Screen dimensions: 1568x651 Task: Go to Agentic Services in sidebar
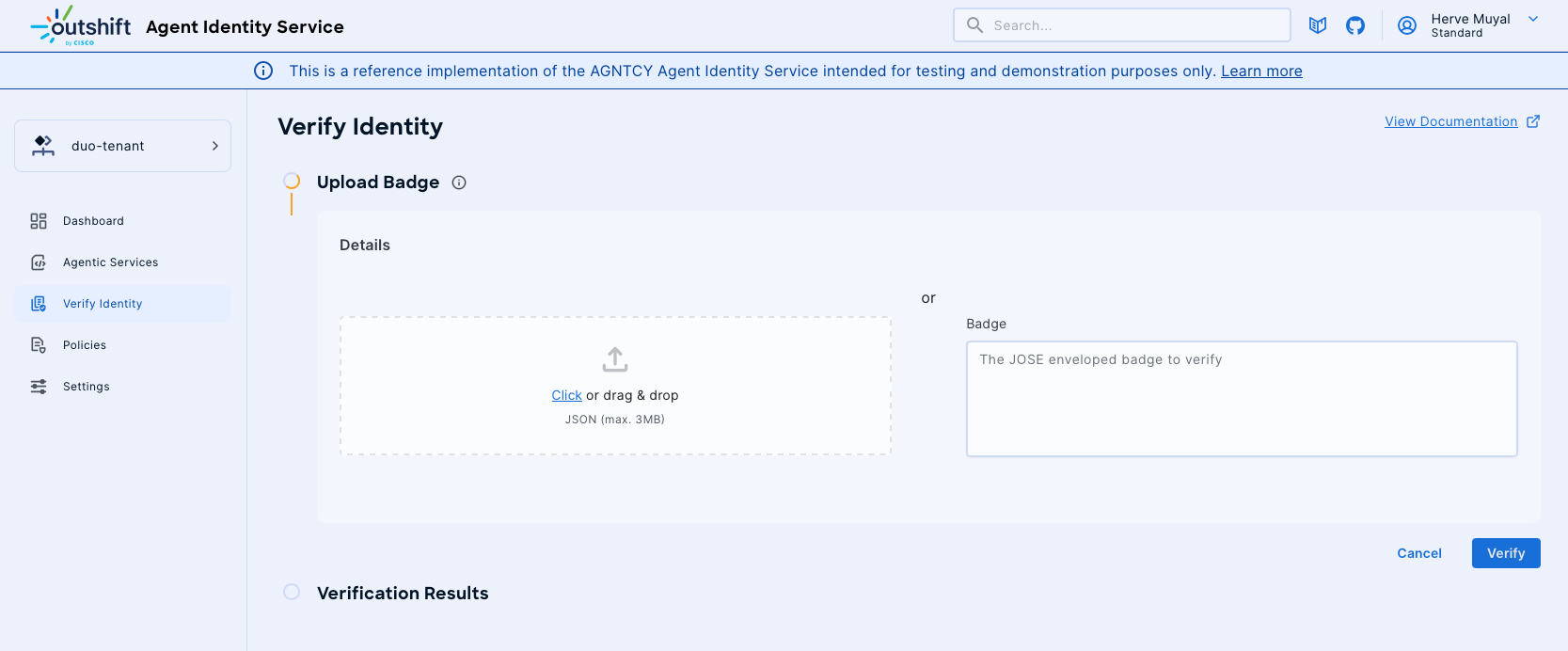(x=110, y=262)
